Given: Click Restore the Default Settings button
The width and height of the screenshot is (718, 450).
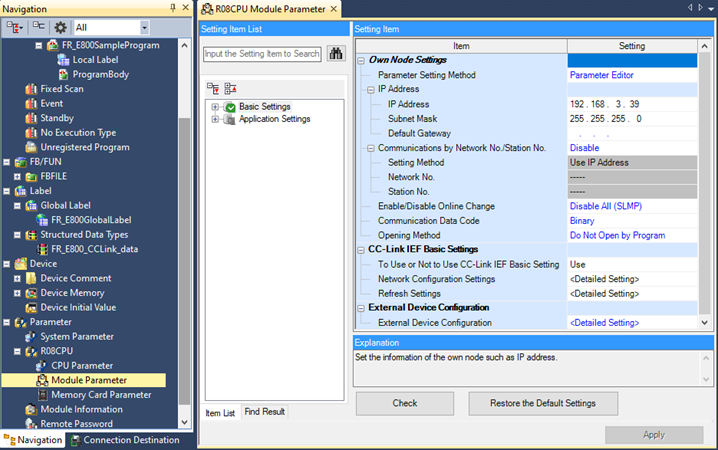Looking at the screenshot, I should 543,403.
